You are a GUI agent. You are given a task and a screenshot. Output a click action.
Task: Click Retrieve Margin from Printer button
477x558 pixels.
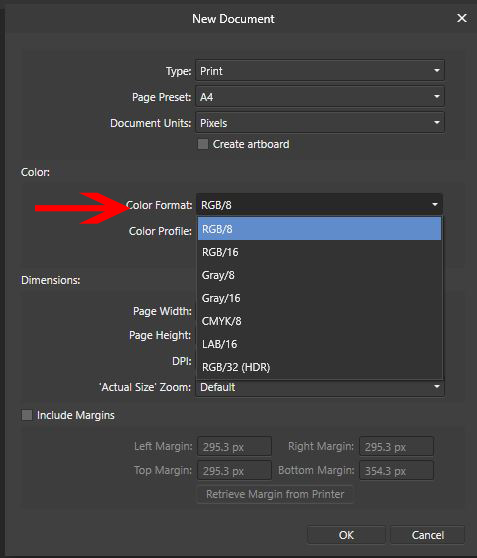click(x=275, y=494)
